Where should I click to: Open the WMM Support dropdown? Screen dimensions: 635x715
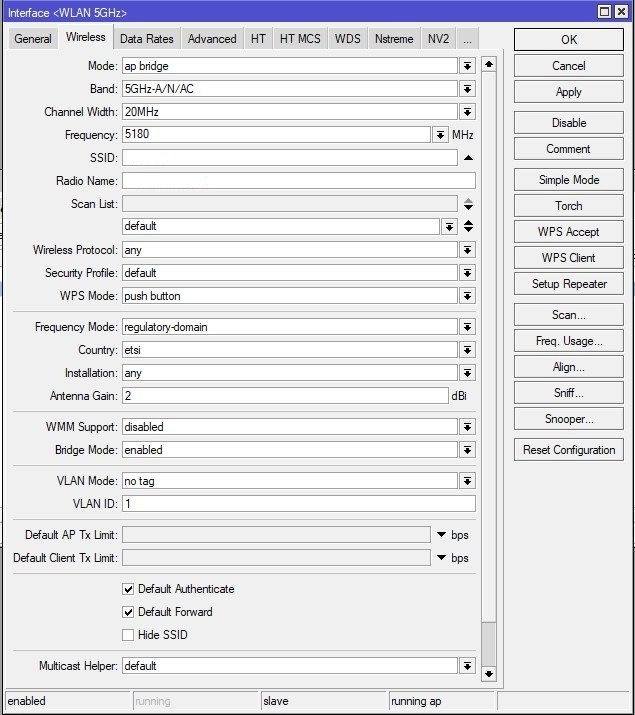click(x=467, y=427)
